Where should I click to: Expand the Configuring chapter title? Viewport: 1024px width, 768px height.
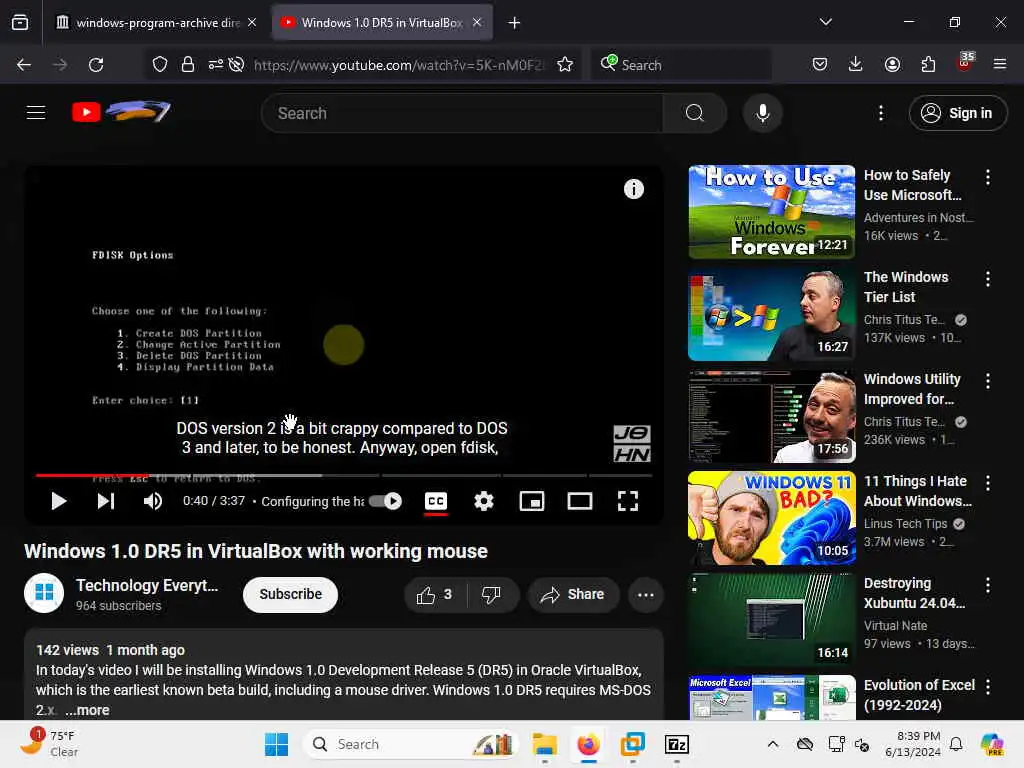tap(313, 502)
